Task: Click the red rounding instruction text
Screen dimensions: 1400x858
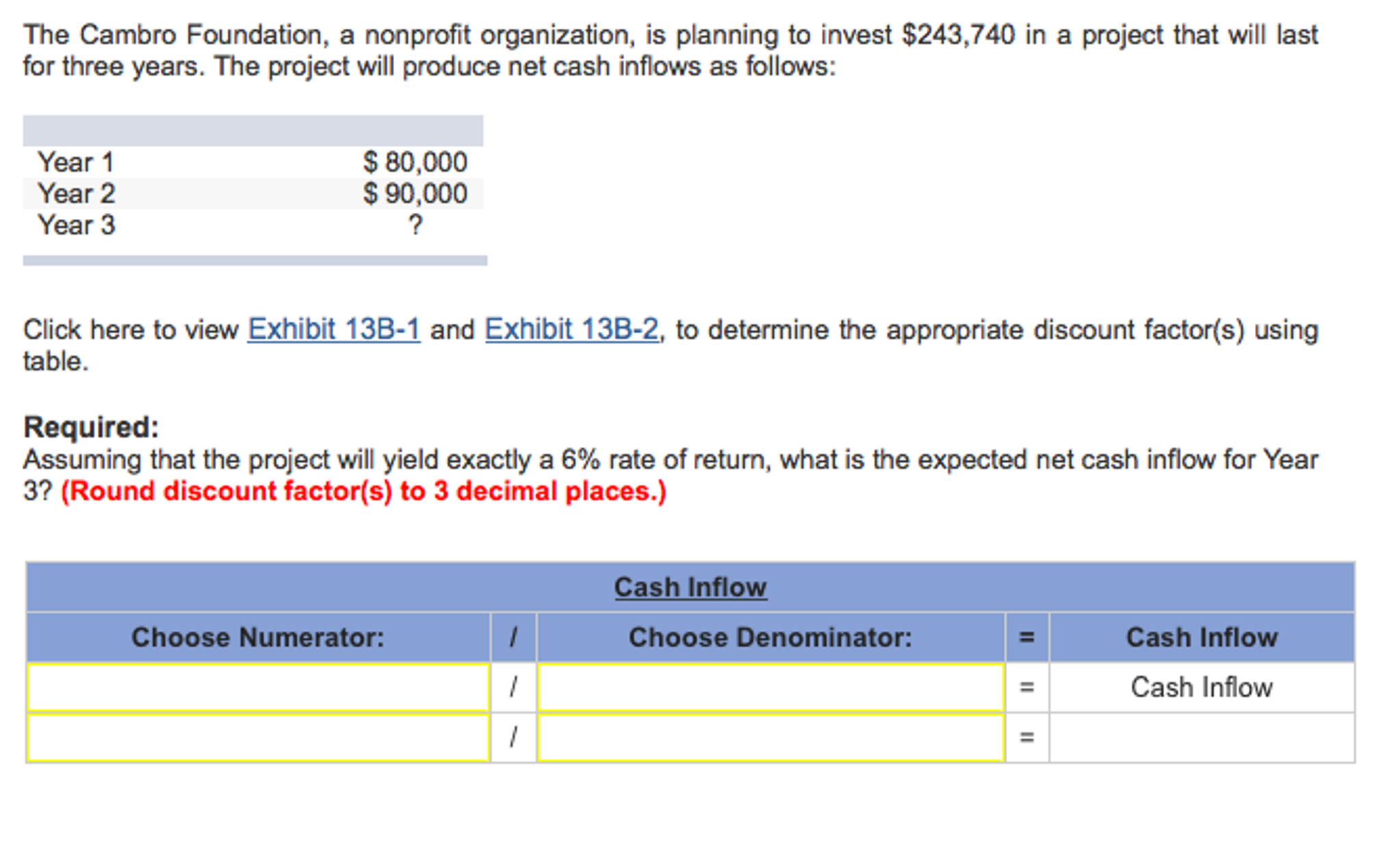Action: click(x=363, y=491)
